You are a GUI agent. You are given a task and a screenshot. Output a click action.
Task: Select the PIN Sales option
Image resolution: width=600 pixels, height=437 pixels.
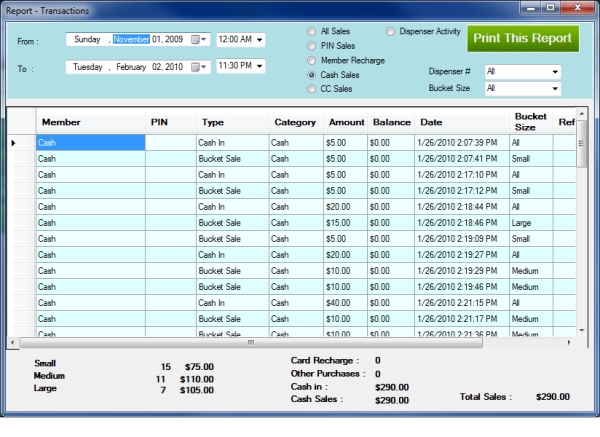[312, 46]
